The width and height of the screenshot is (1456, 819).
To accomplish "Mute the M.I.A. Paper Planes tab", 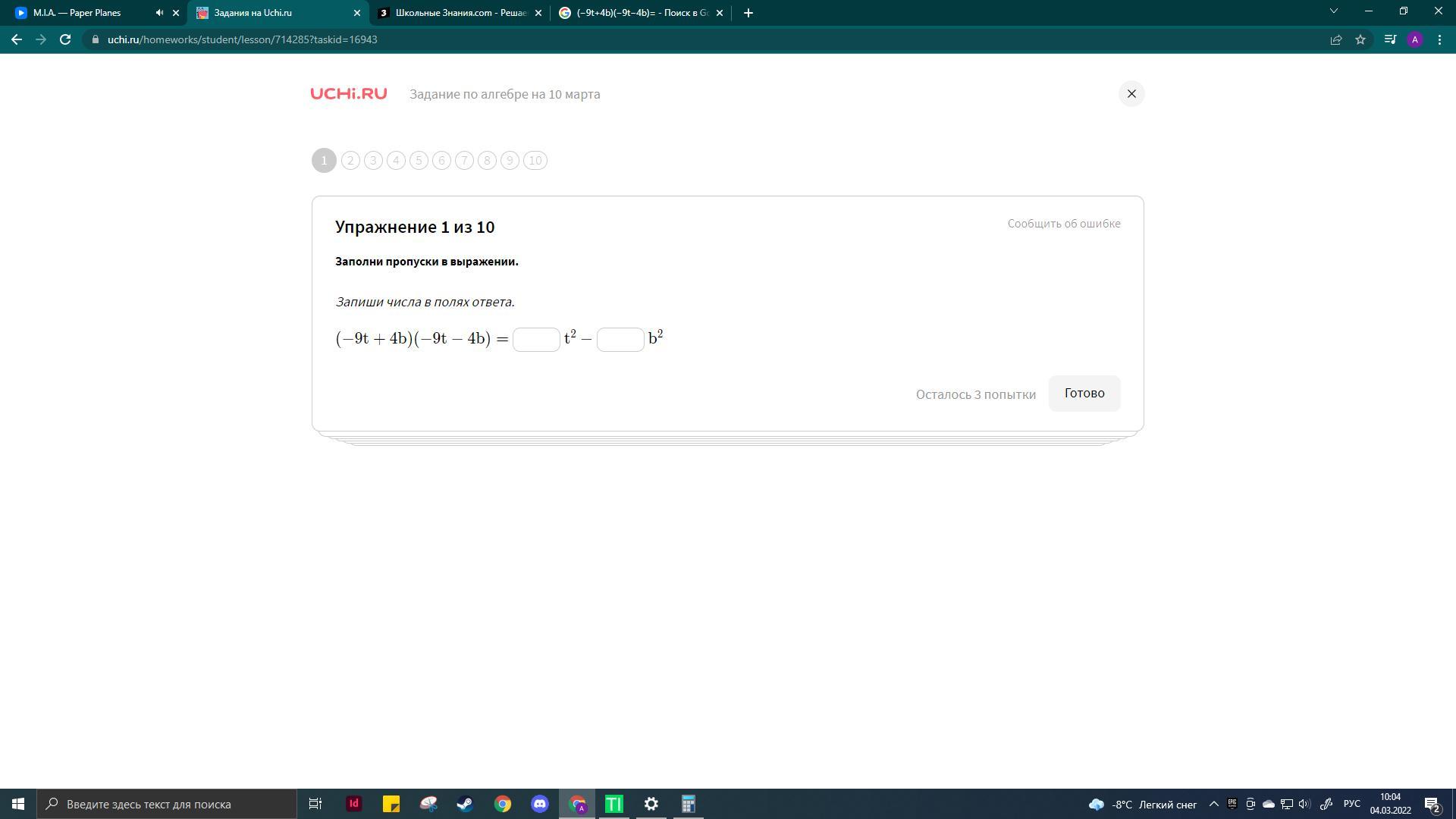I will pos(159,13).
